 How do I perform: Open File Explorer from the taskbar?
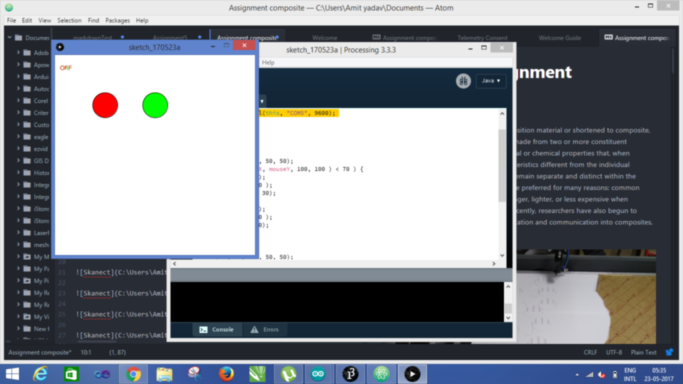point(164,374)
